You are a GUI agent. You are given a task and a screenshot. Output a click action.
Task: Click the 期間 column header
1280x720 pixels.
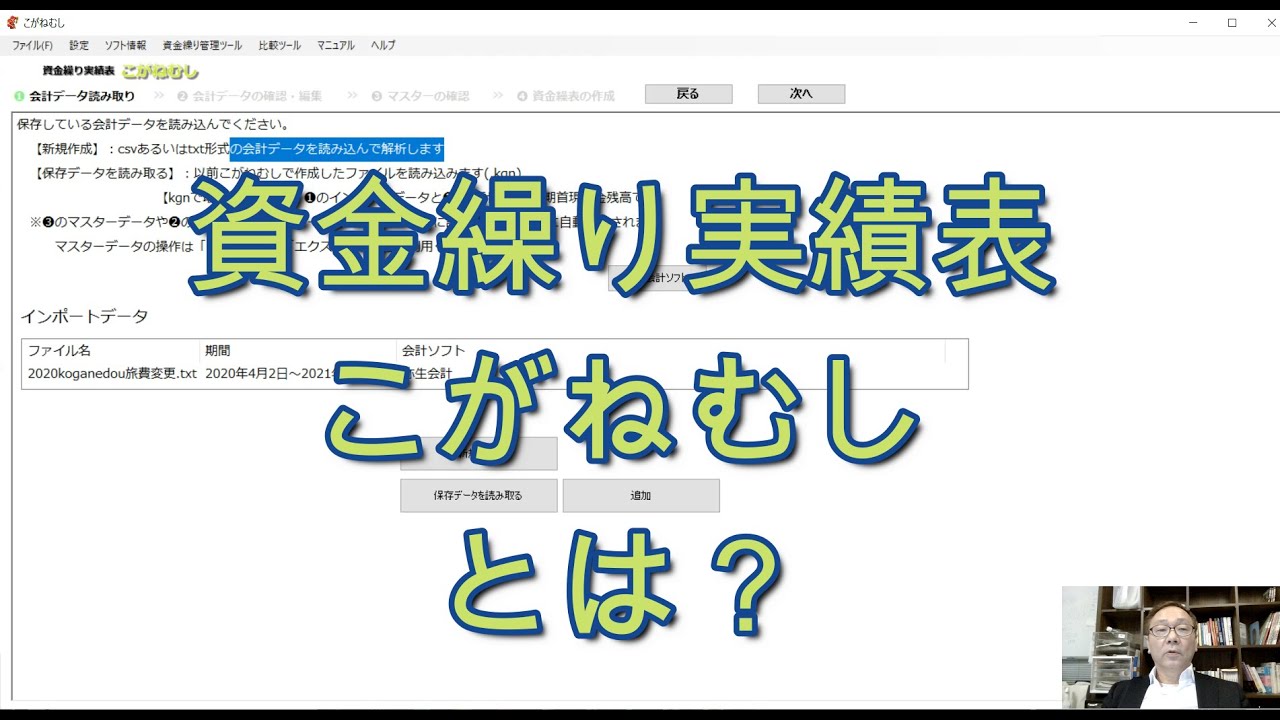click(298, 351)
